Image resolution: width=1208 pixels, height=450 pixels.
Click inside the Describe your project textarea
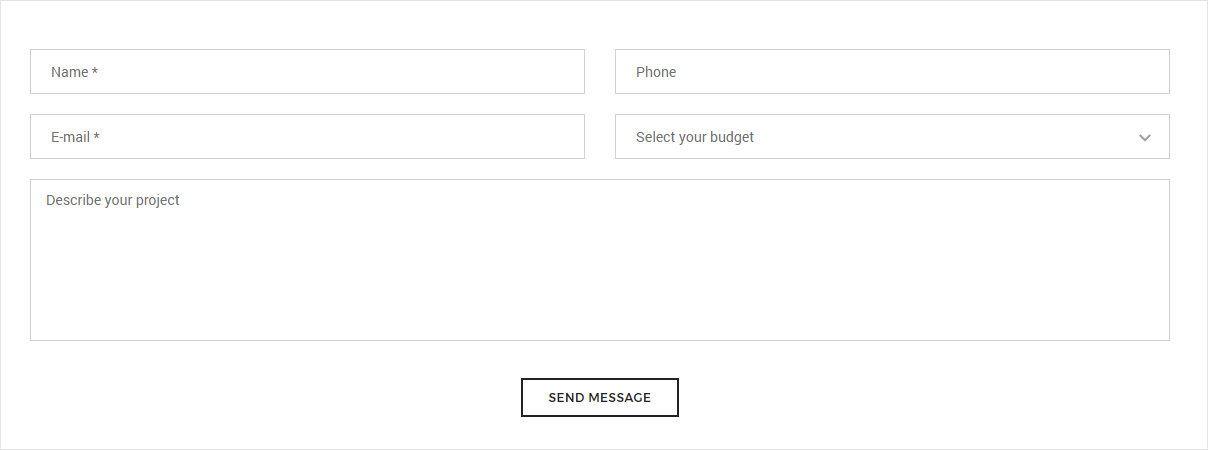point(600,260)
